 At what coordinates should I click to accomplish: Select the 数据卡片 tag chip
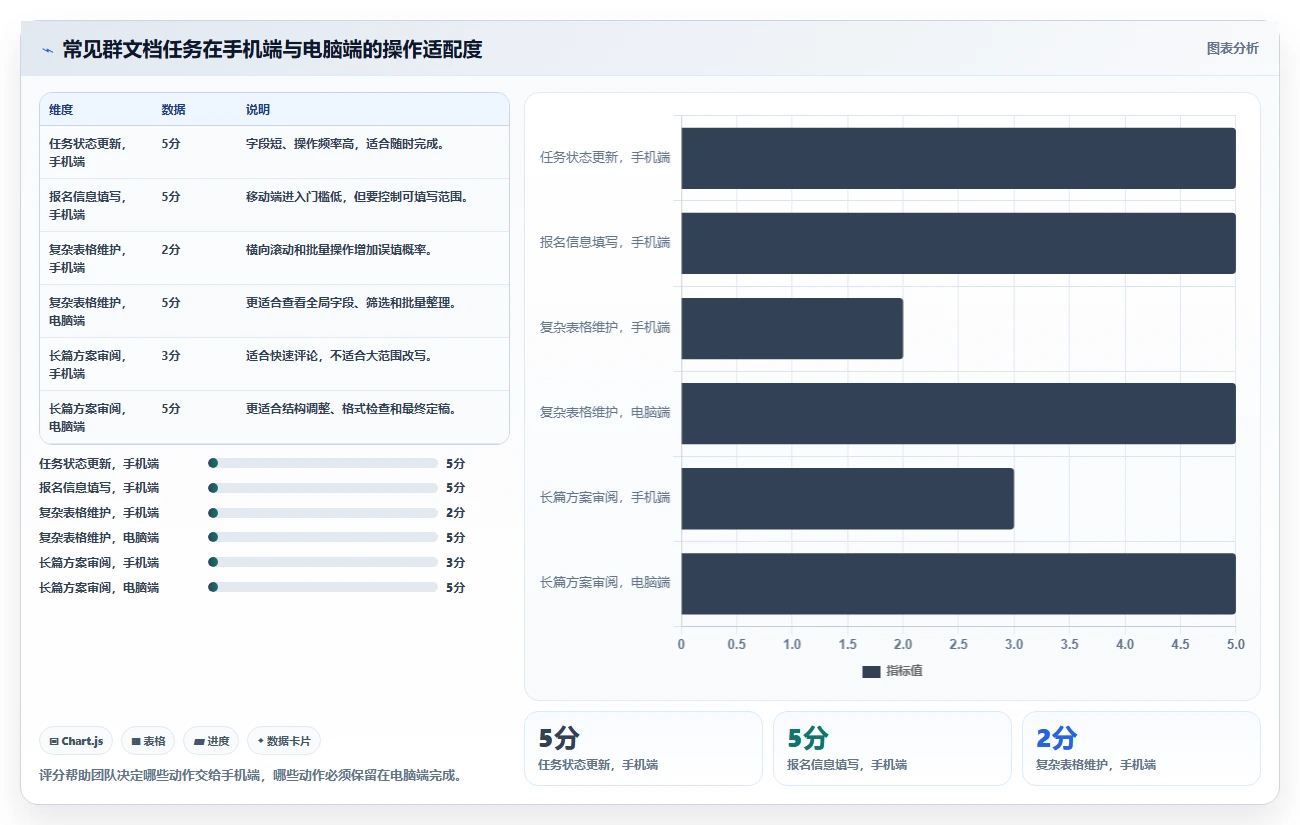[x=284, y=741]
